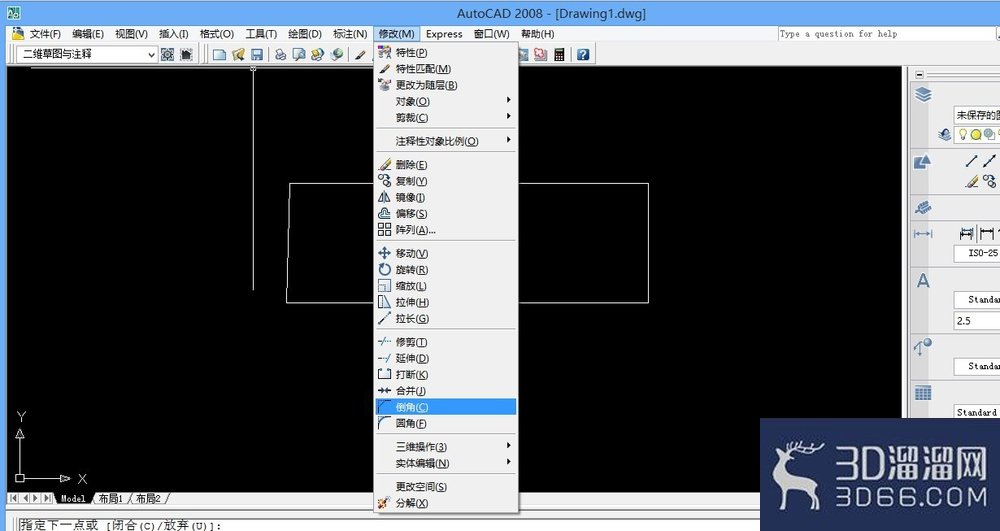Choose 合并(J) join command

pos(446,390)
